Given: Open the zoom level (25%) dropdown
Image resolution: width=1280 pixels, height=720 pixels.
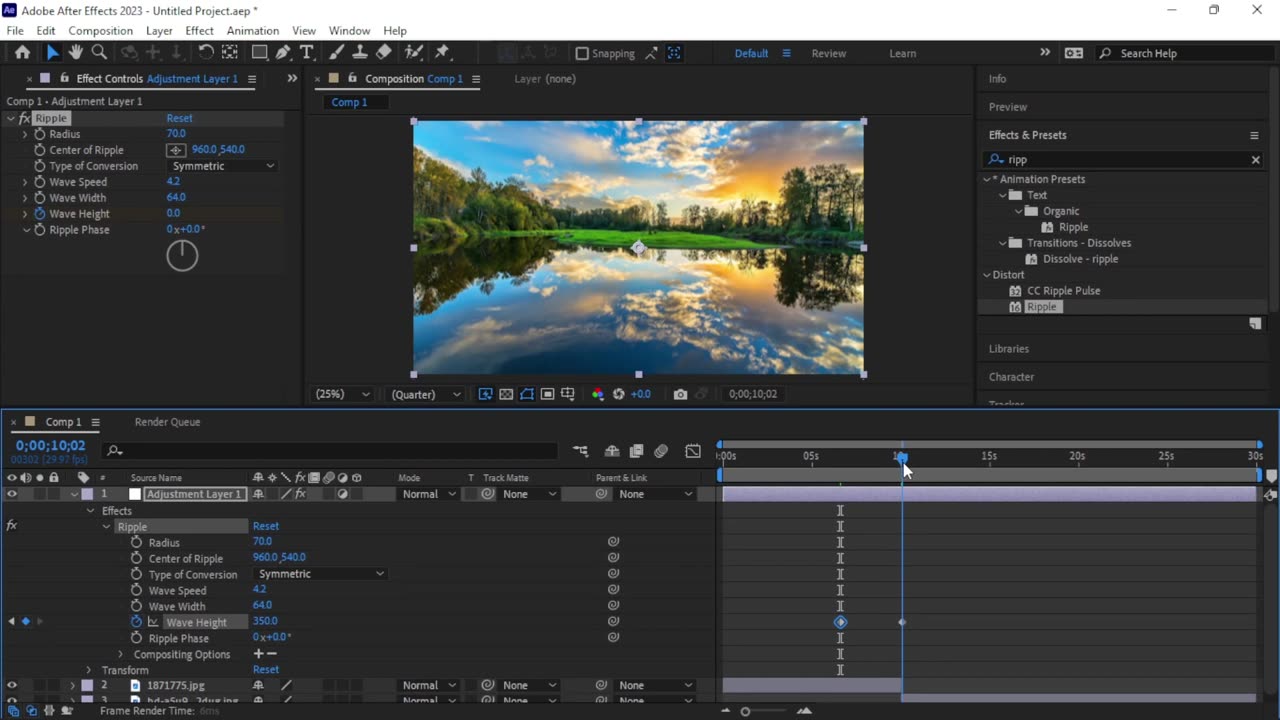Looking at the screenshot, I should click(342, 394).
